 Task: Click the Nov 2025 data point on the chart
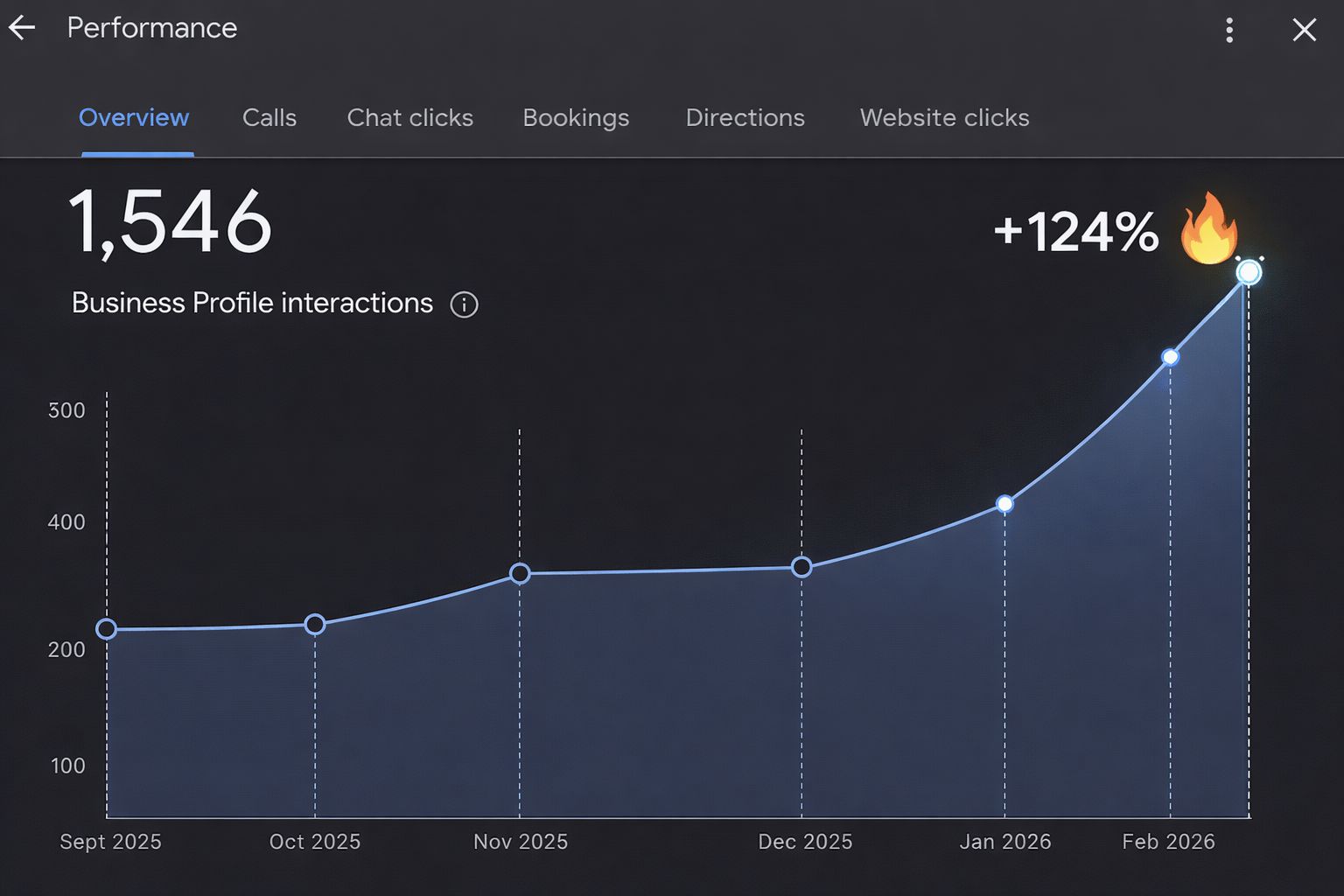click(520, 573)
